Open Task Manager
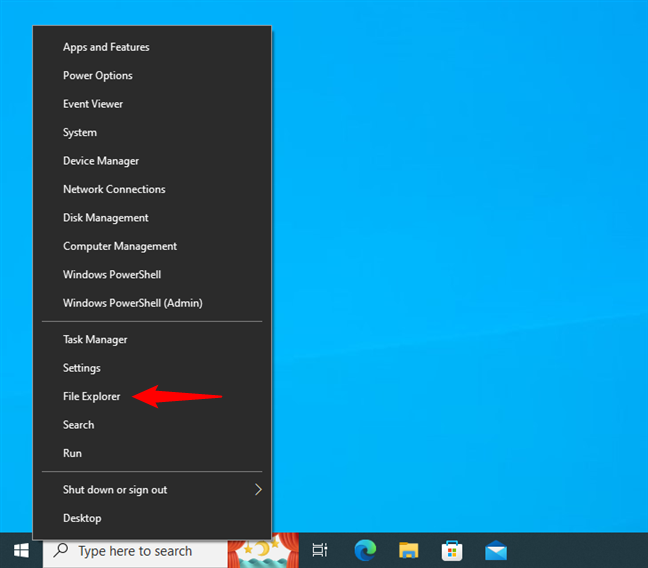 pos(152,340)
